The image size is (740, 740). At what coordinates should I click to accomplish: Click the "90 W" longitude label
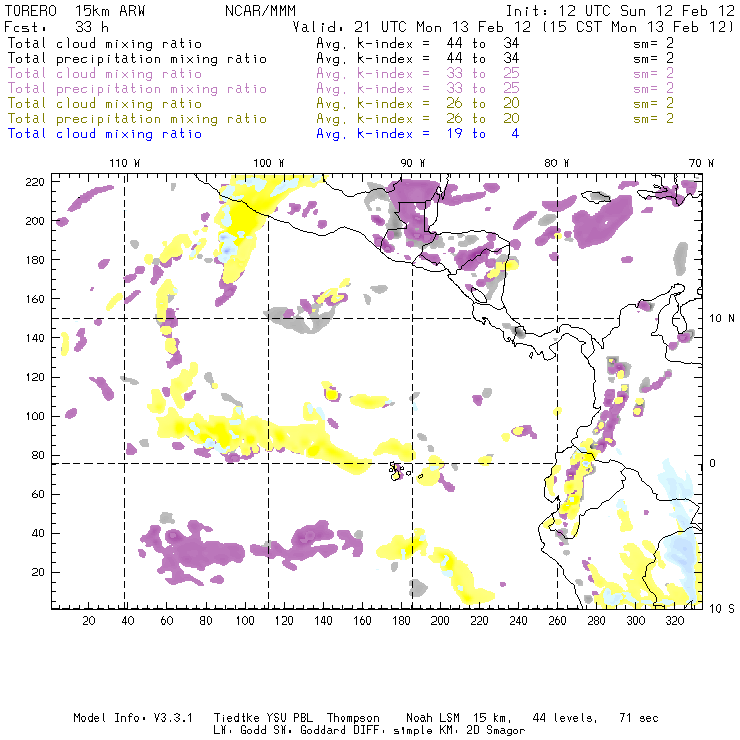tap(412, 163)
